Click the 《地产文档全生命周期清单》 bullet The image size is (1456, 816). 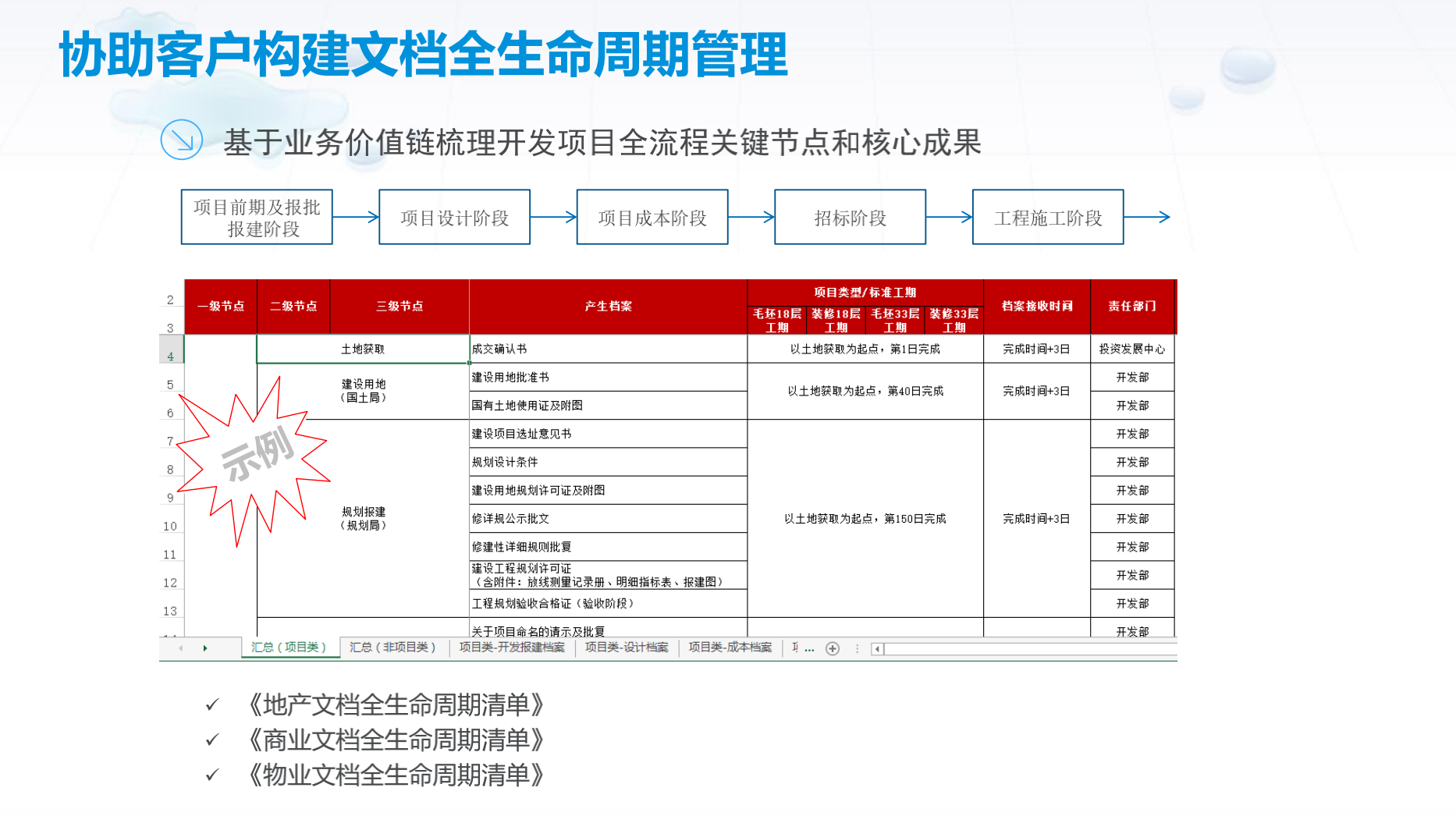396,705
